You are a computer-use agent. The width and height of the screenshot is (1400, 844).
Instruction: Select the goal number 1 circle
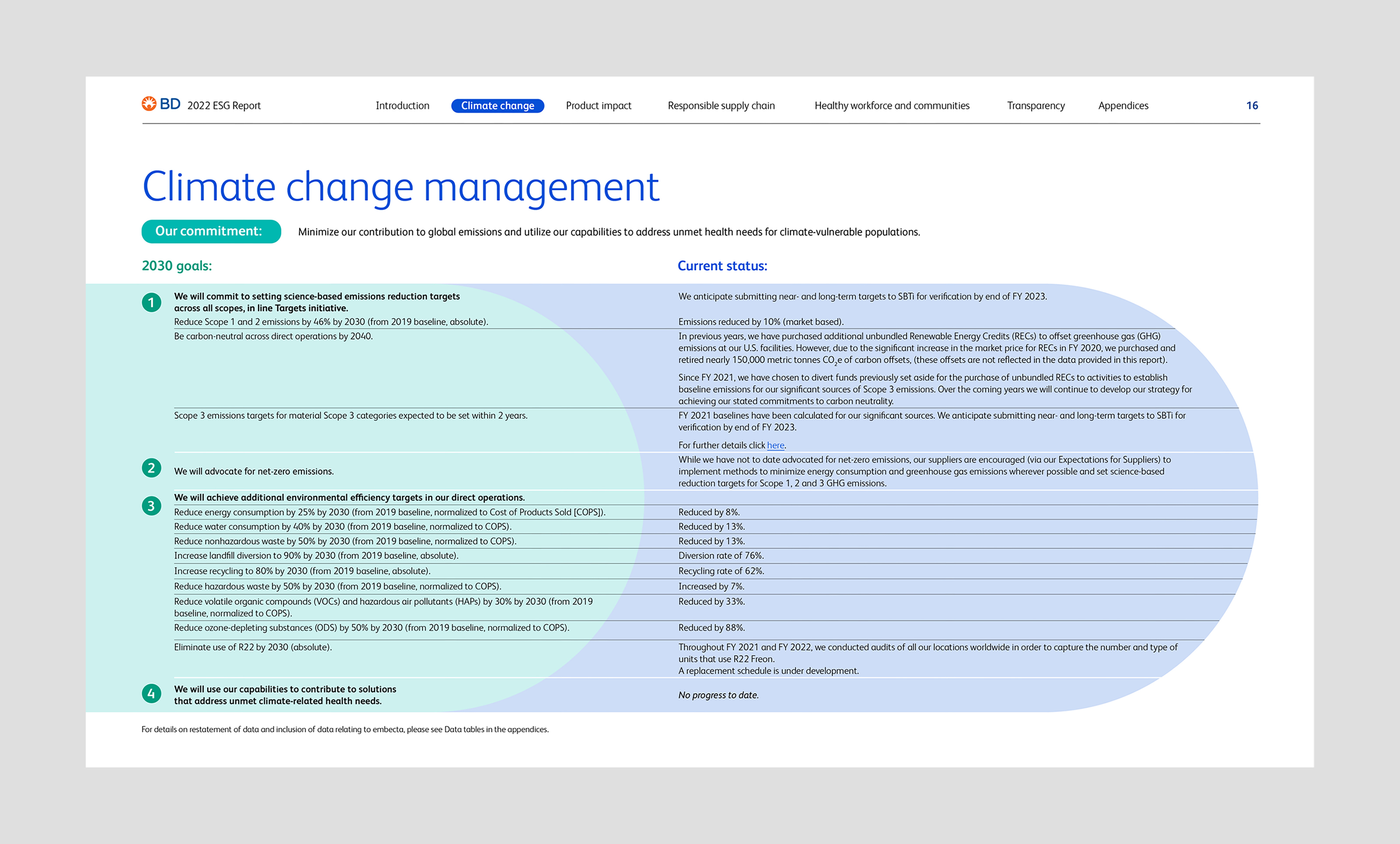[x=151, y=302]
